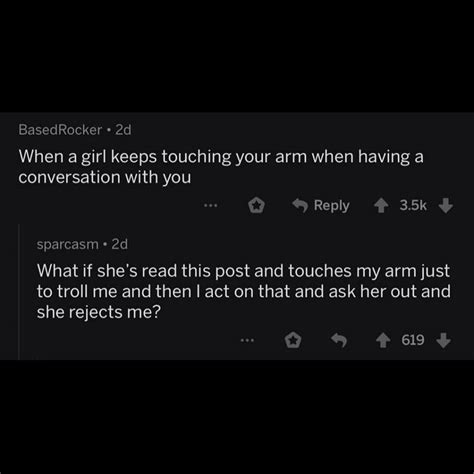Give award to sparcasm's reply
This screenshot has height=474, width=474.
(293, 340)
